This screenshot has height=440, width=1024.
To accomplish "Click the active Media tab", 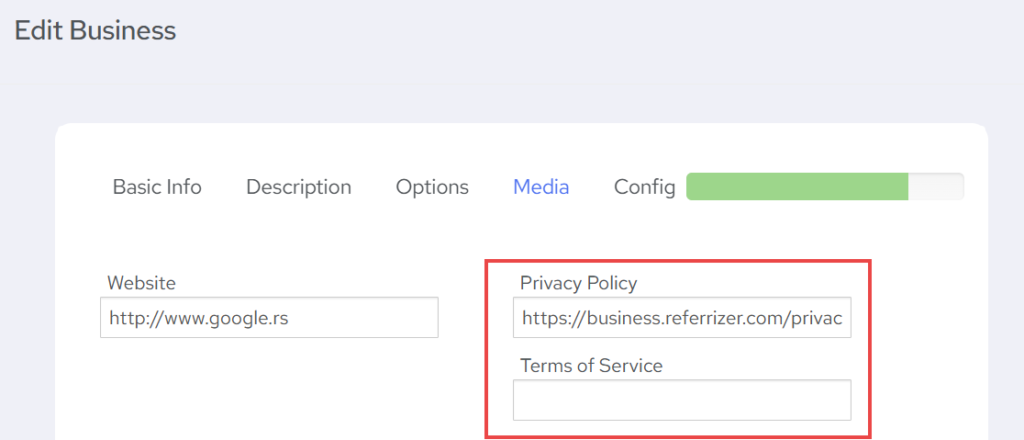I will (x=541, y=187).
